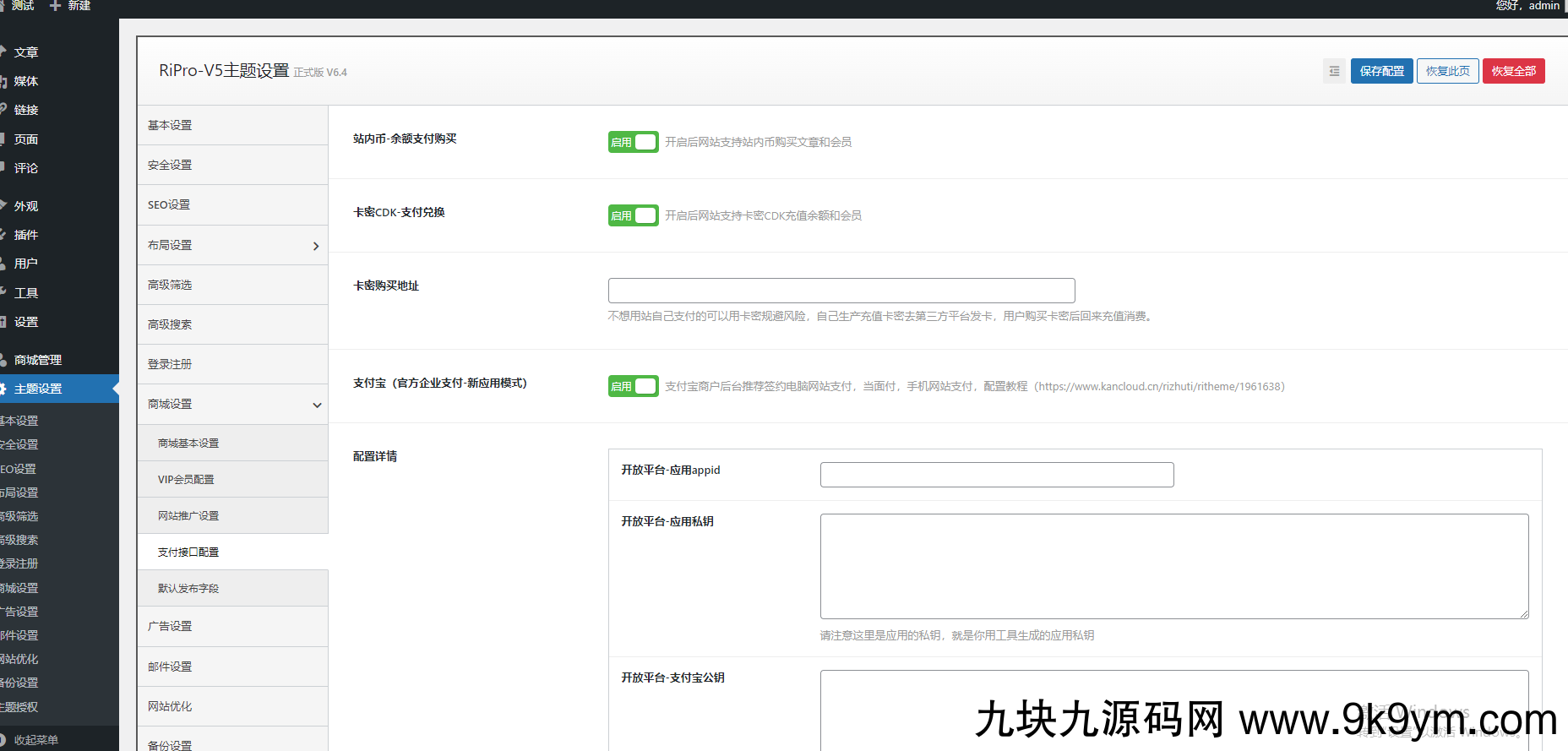Open 商城管理 in the admin sidebar
This screenshot has width=1568, height=751.
(37, 360)
